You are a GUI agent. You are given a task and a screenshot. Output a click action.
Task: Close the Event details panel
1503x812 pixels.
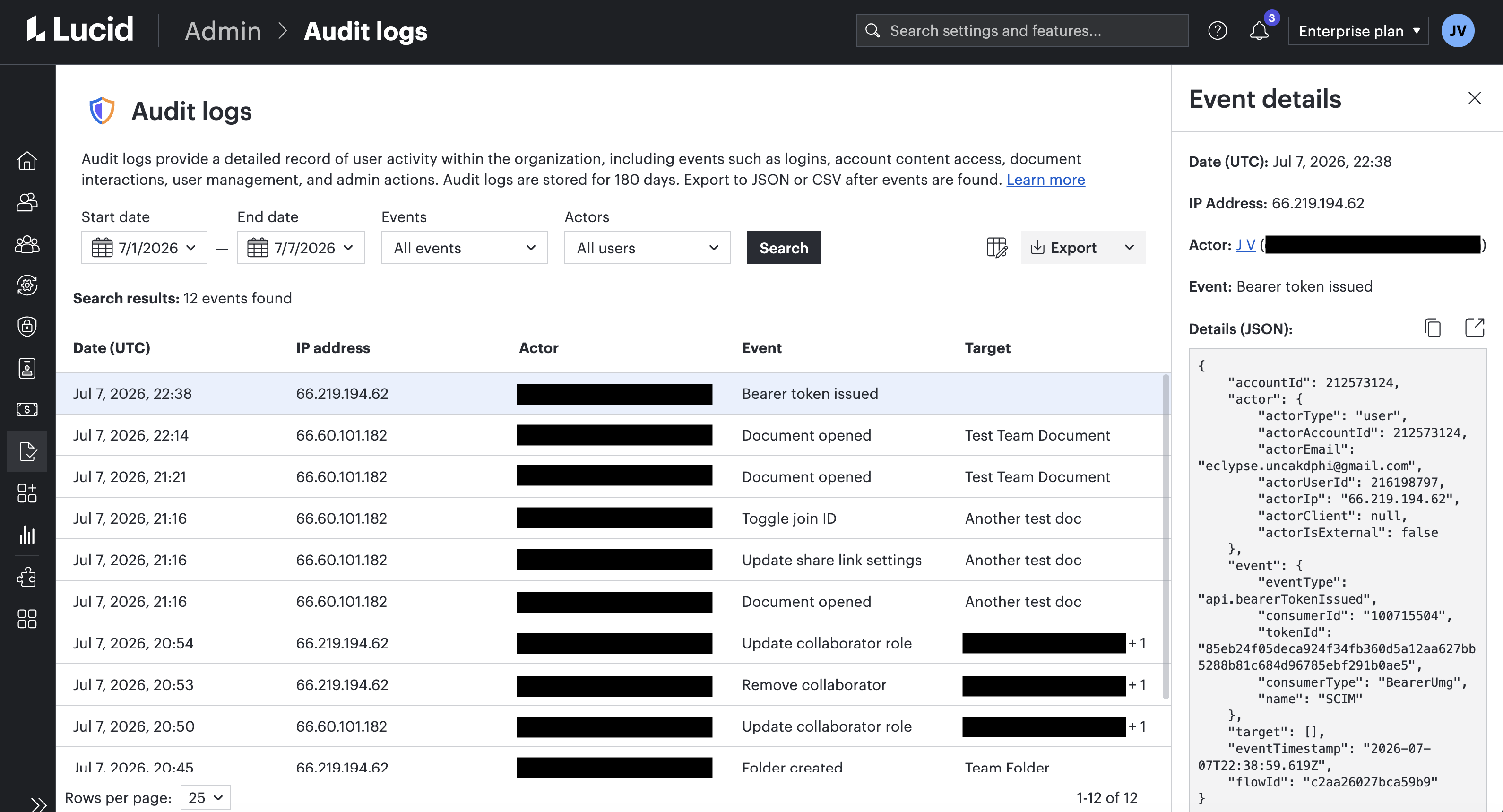[x=1475, y=98]
